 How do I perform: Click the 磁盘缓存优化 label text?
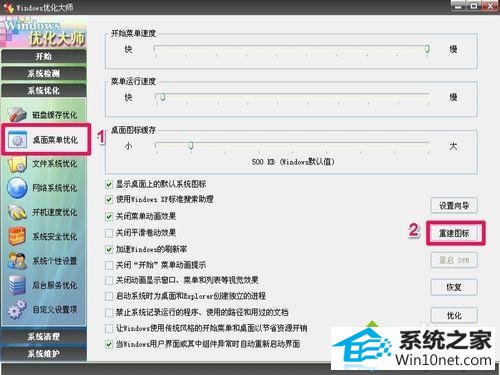[55, 115]
